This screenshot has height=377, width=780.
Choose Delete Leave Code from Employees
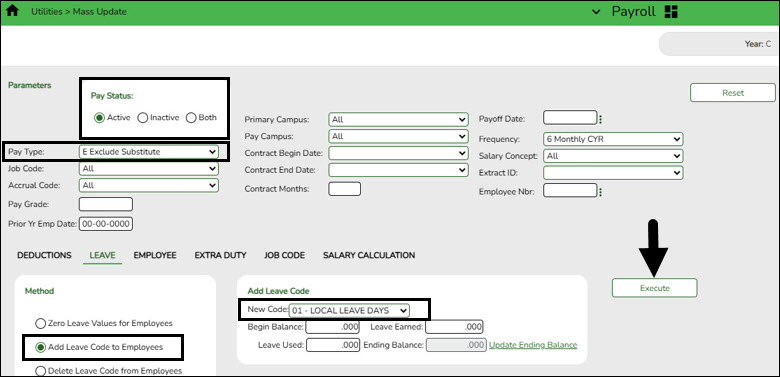pos(40,371)
